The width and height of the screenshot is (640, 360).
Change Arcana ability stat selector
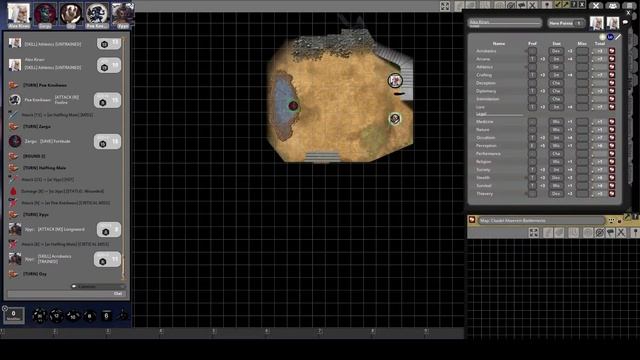[556, 59]
